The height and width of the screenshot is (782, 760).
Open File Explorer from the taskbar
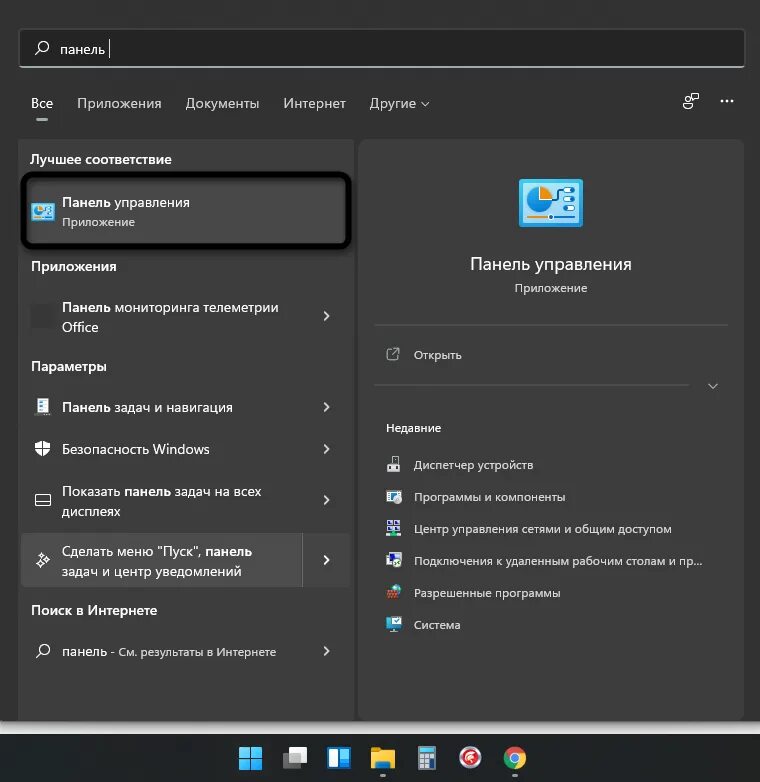pos(382,758)
